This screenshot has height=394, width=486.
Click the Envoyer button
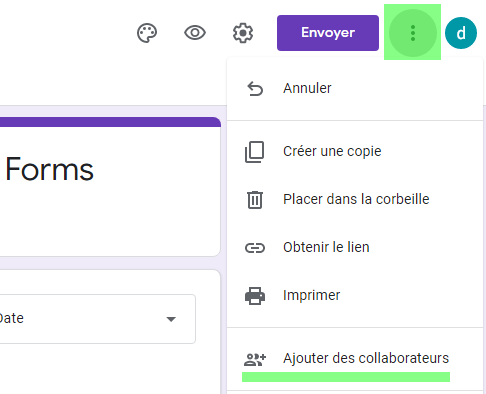(328, 33)
